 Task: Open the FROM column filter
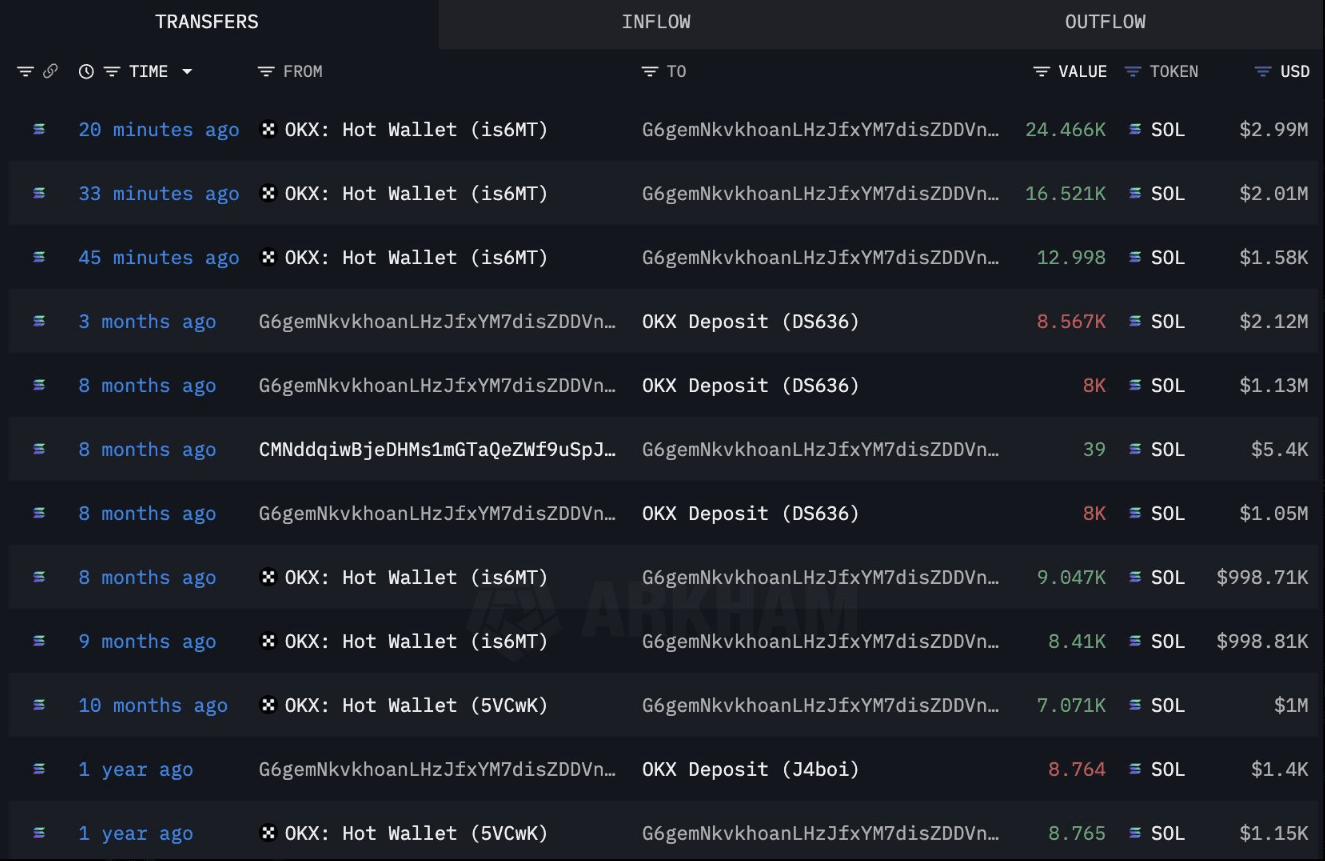[x=266, y=72]
